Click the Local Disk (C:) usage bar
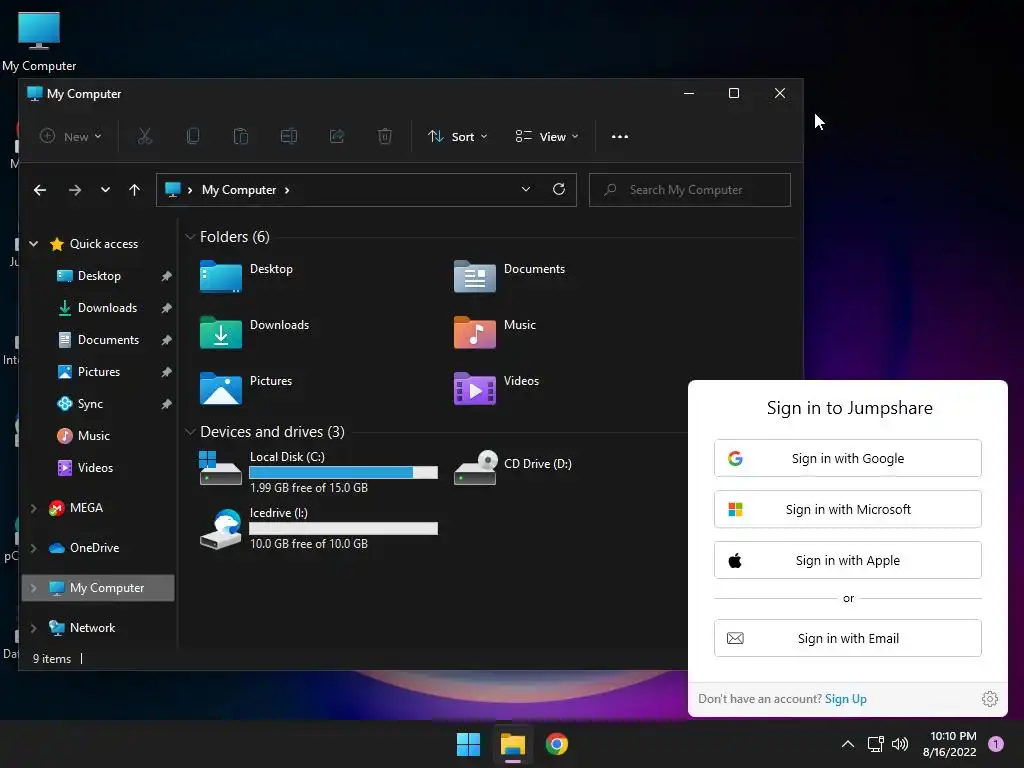The image size is (1024, 768). pos(344,472)
